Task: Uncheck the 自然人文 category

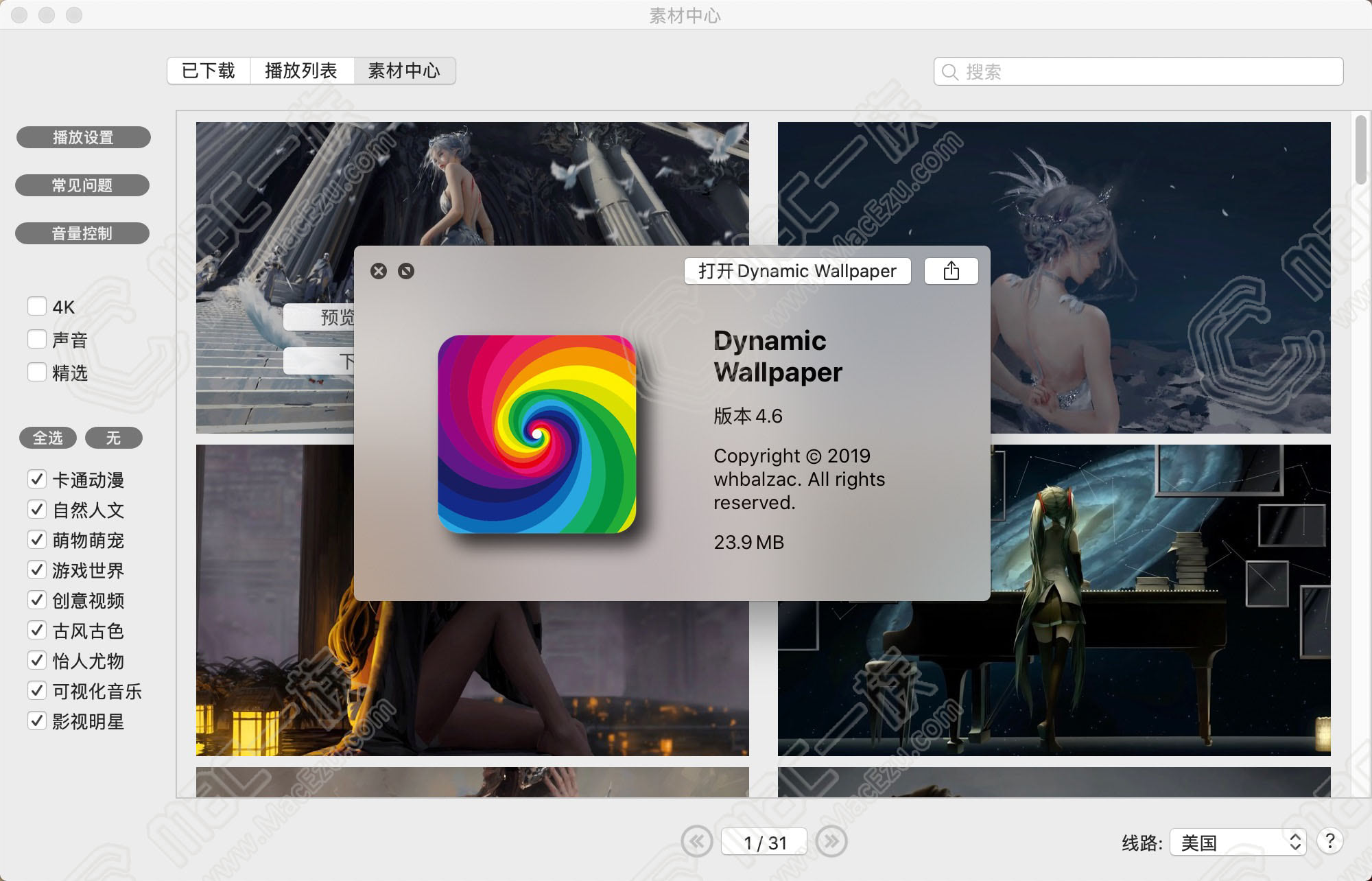Action: point(37,509)
